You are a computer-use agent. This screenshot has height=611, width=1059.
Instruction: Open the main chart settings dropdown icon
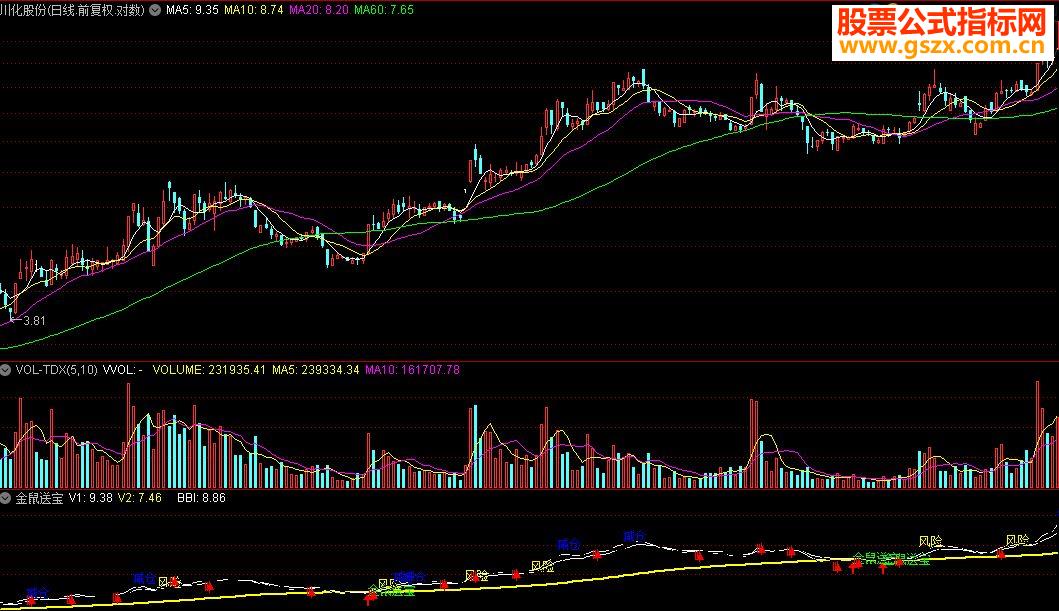[155, 10]
